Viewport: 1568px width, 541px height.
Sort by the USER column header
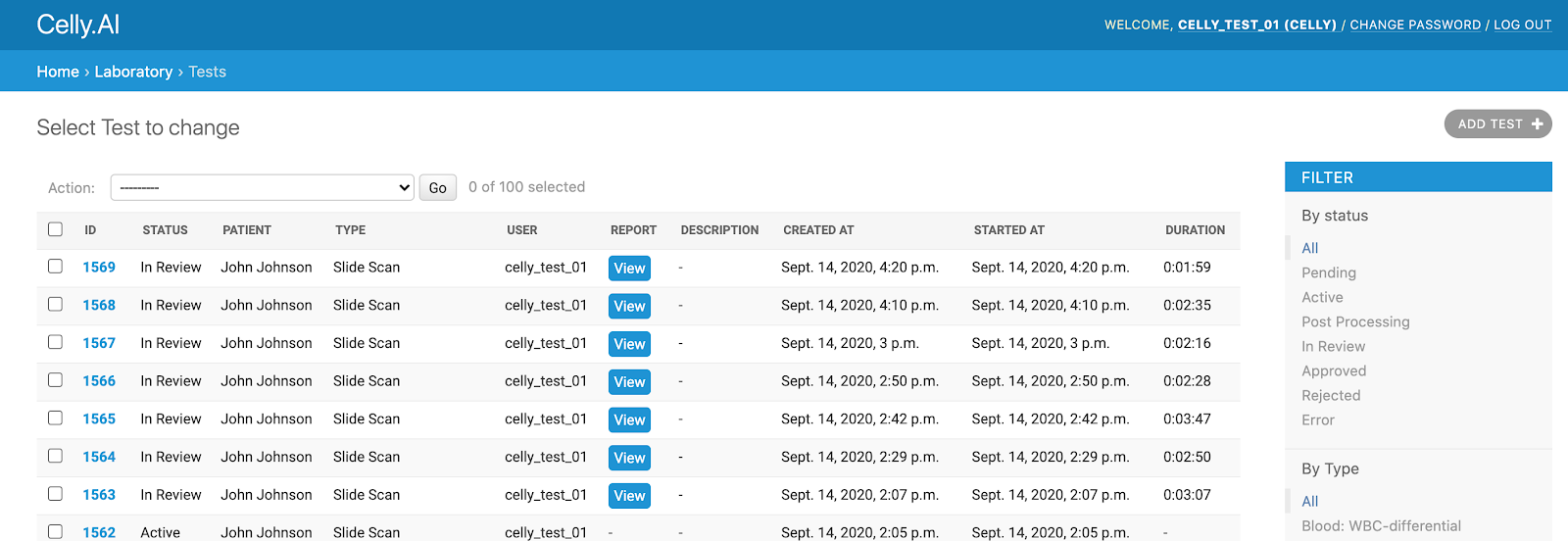[x=521, y=230]
